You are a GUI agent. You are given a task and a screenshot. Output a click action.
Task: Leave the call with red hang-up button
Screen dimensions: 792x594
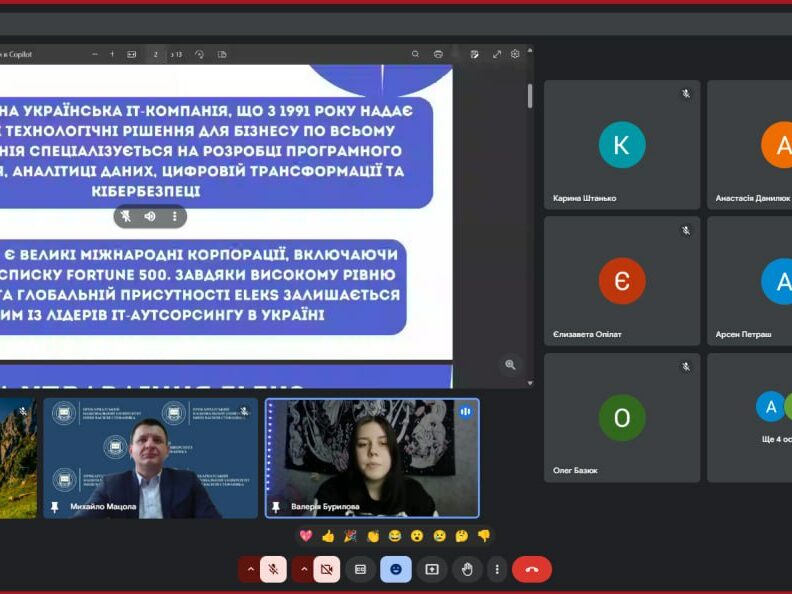(532, 569)
